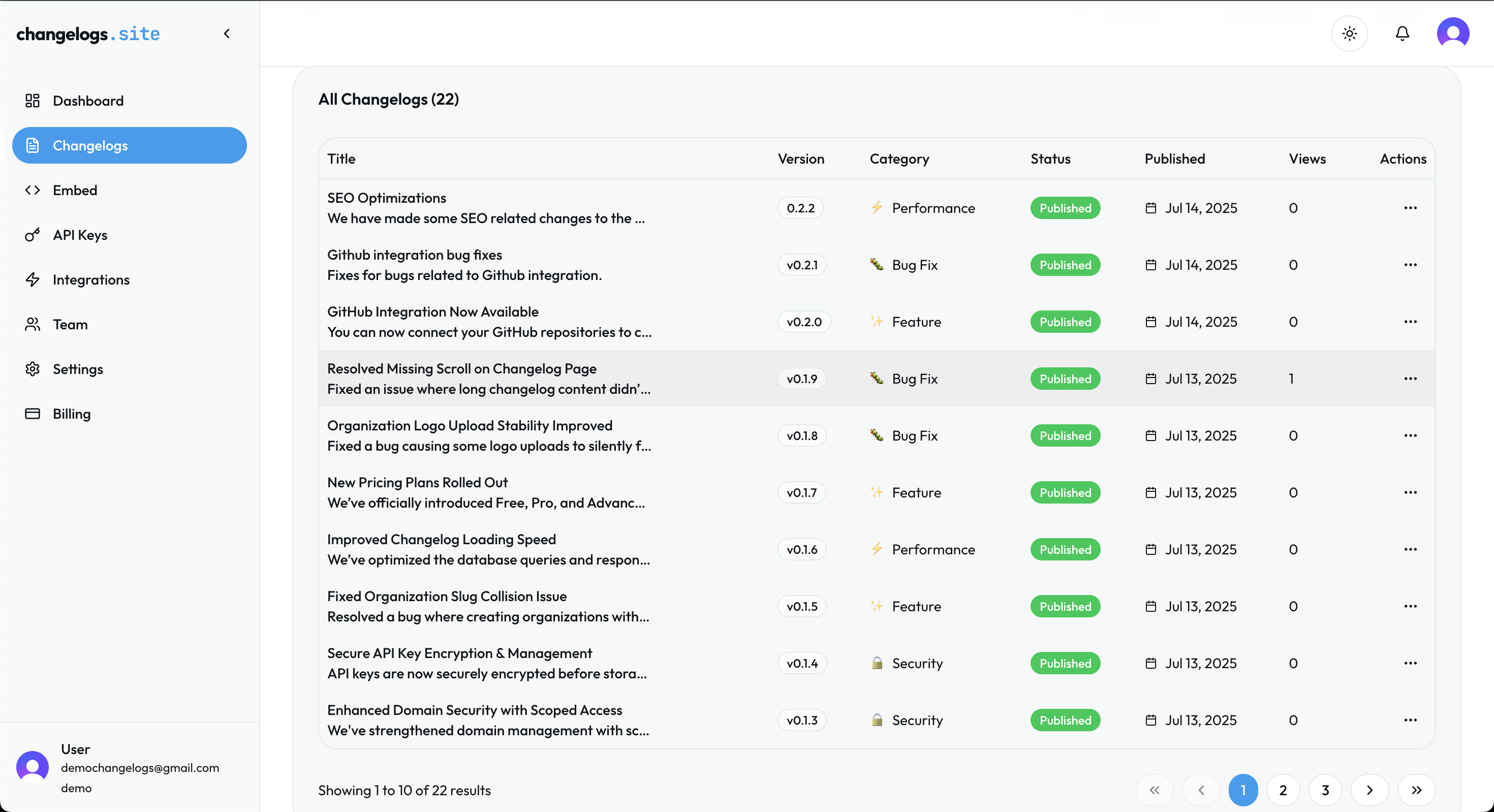Open actions for Enhanced Domain Security row
Screen dimensions: 1494x812
(1411, 719)
